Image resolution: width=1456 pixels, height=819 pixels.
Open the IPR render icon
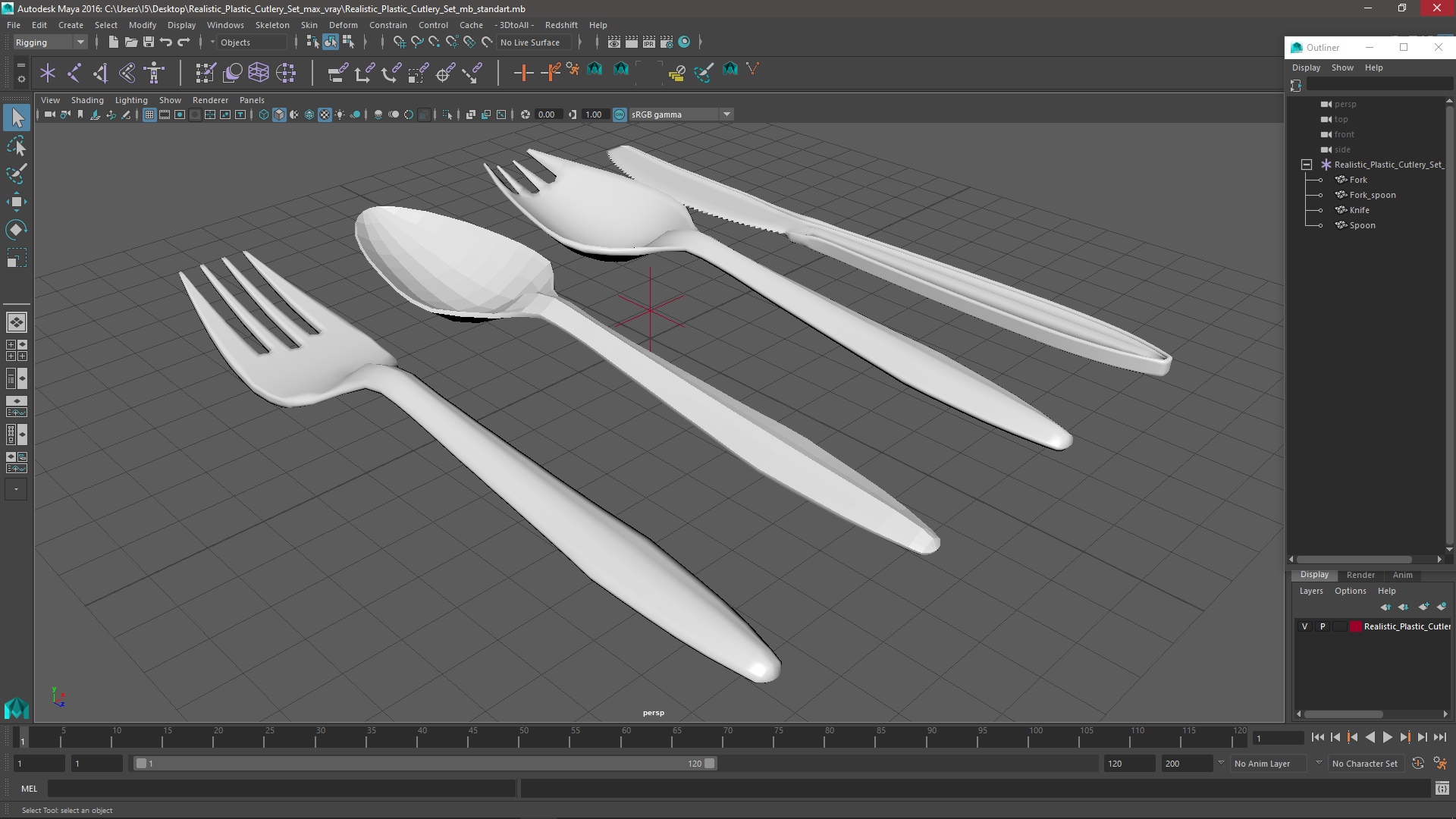pyautogui.click(x=649, y=42)
